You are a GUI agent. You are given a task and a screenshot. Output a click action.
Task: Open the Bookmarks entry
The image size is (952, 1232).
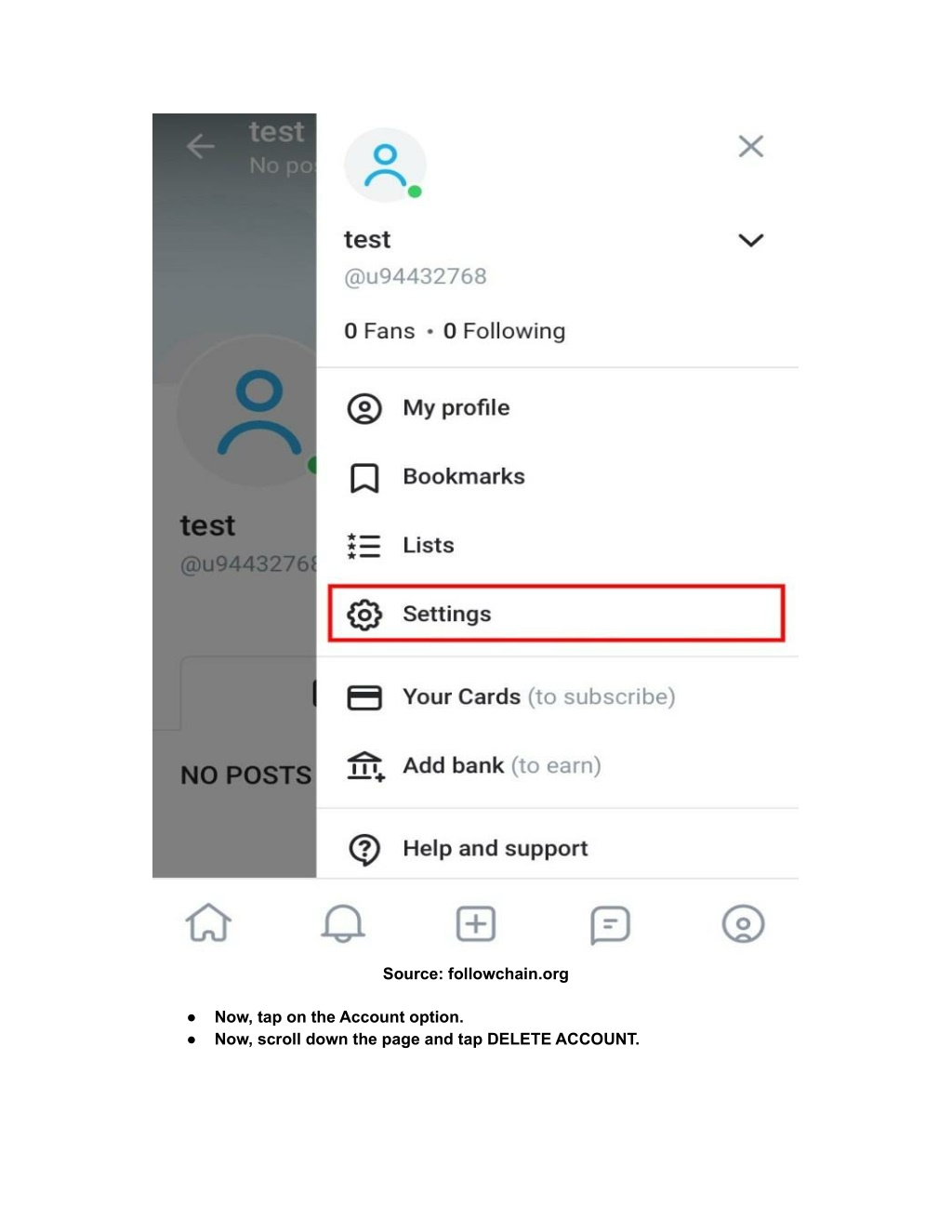556,477
